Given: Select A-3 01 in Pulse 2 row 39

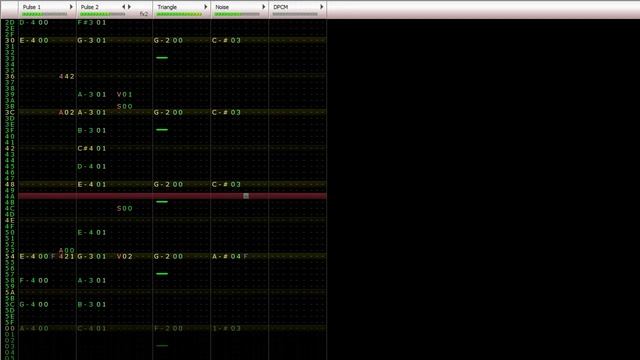Looking at the screenshot, I should pos(92,94).
